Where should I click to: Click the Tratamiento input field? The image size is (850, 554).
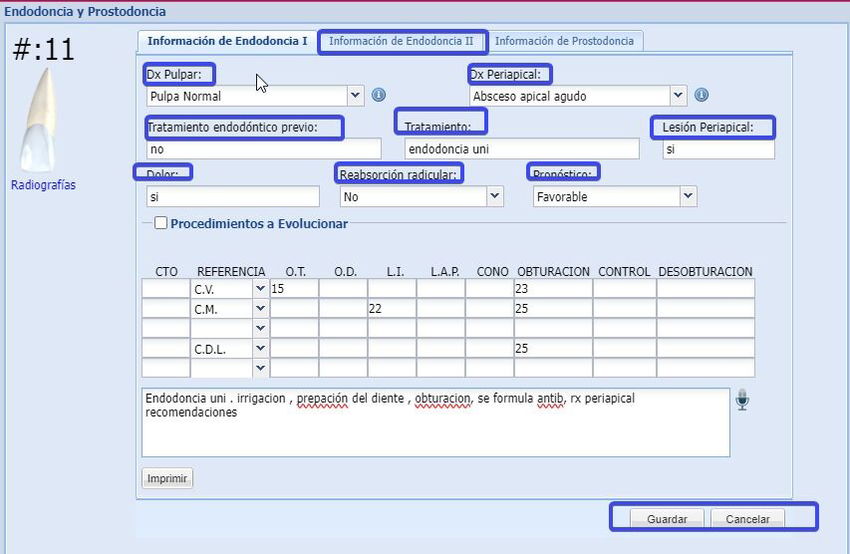(520, 149)
